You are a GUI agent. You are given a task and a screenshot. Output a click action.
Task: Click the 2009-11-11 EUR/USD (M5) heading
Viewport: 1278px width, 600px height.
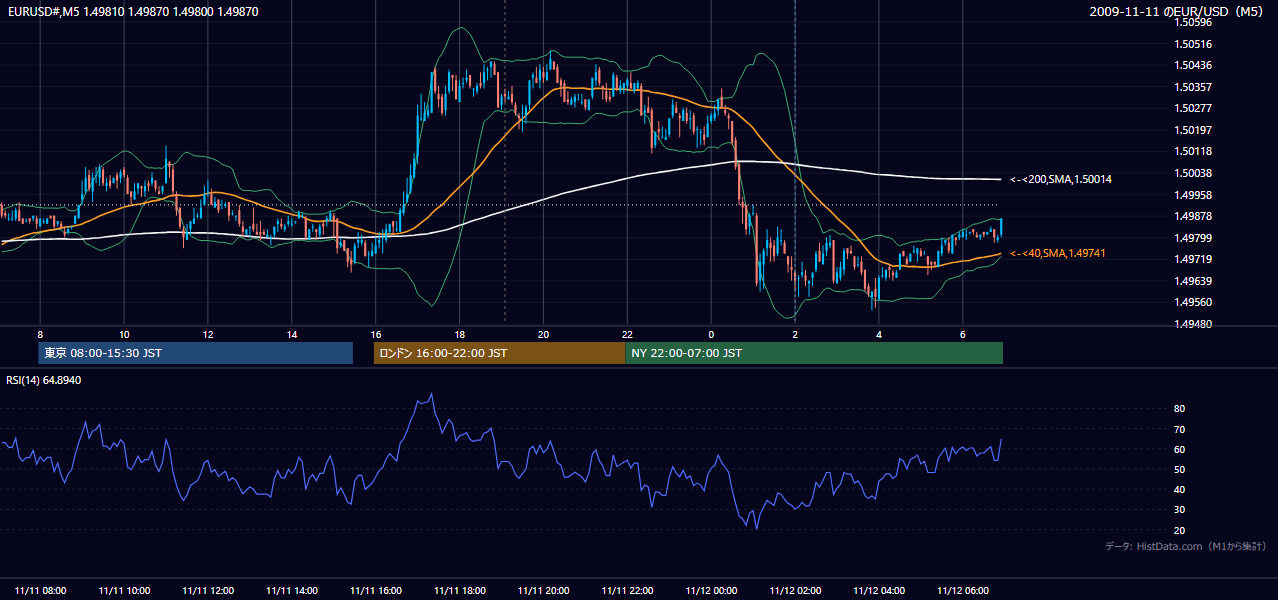(x=1178, y=11)
